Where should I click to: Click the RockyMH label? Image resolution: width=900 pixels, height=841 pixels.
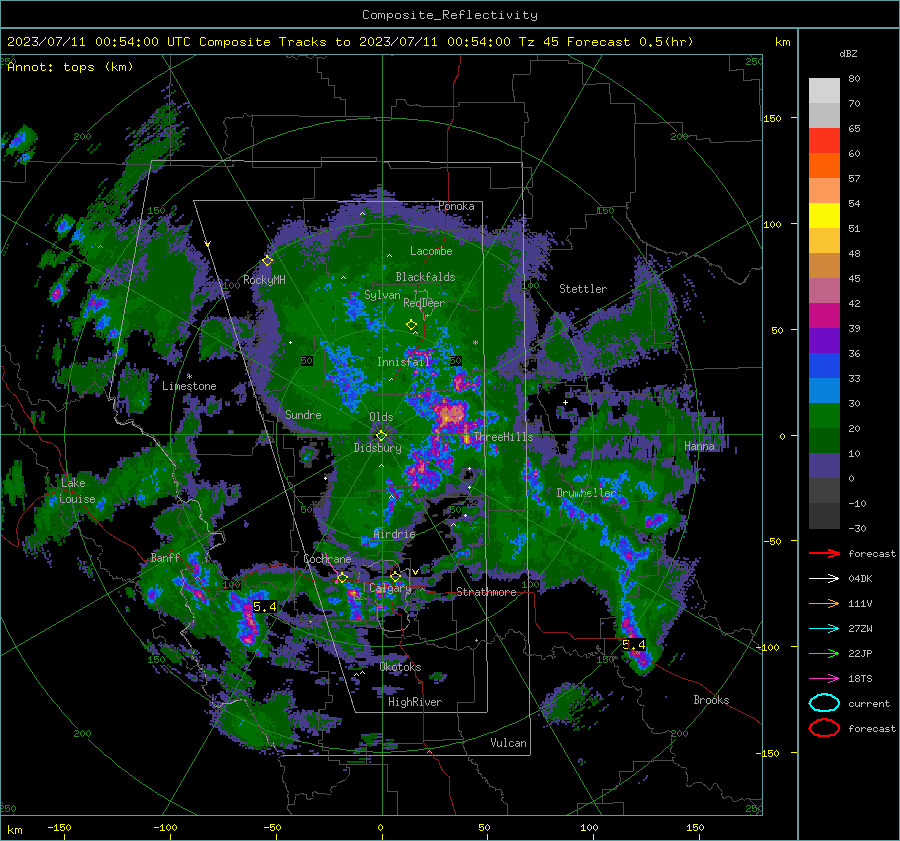(x=264, y=280)
